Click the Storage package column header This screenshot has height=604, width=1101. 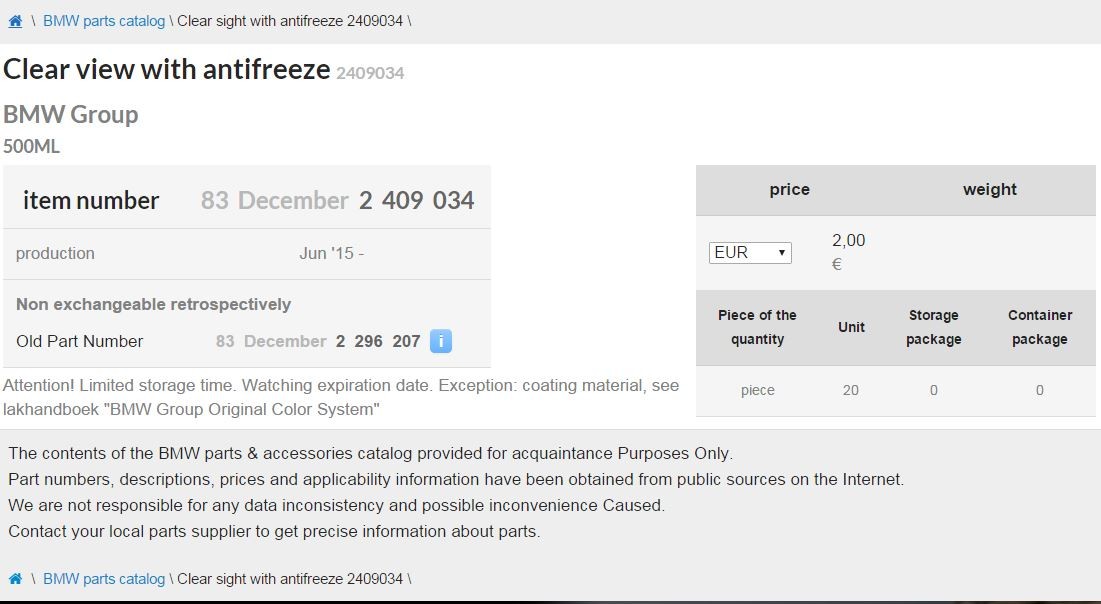[933, 327]
